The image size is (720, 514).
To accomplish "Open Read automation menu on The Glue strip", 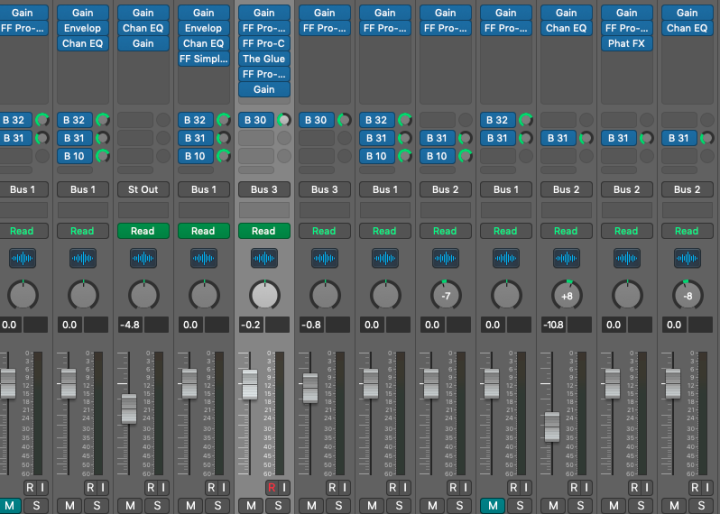I will tap(264, 231).
